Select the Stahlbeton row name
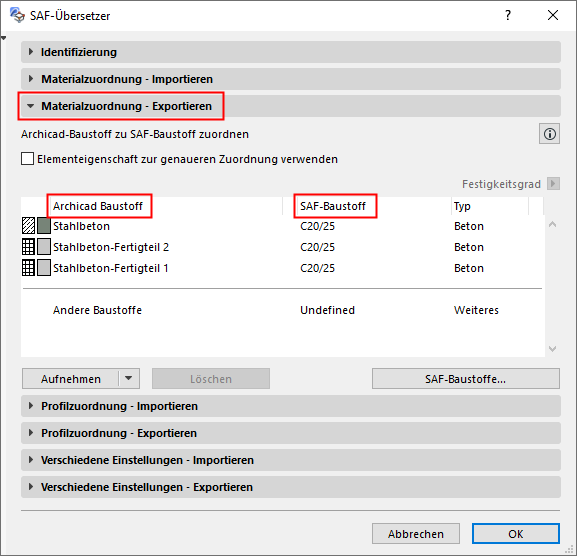Image resolution: width=577 pixels, height=556 pixels. [x=81, y=226]
